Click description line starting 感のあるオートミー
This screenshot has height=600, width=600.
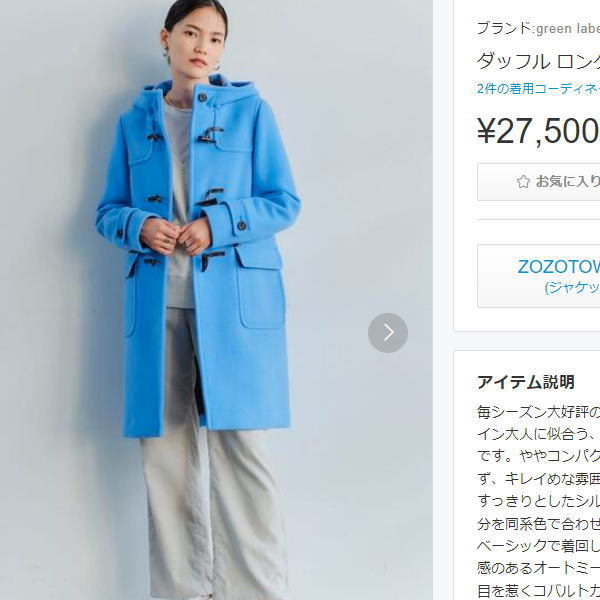(538, 568)
